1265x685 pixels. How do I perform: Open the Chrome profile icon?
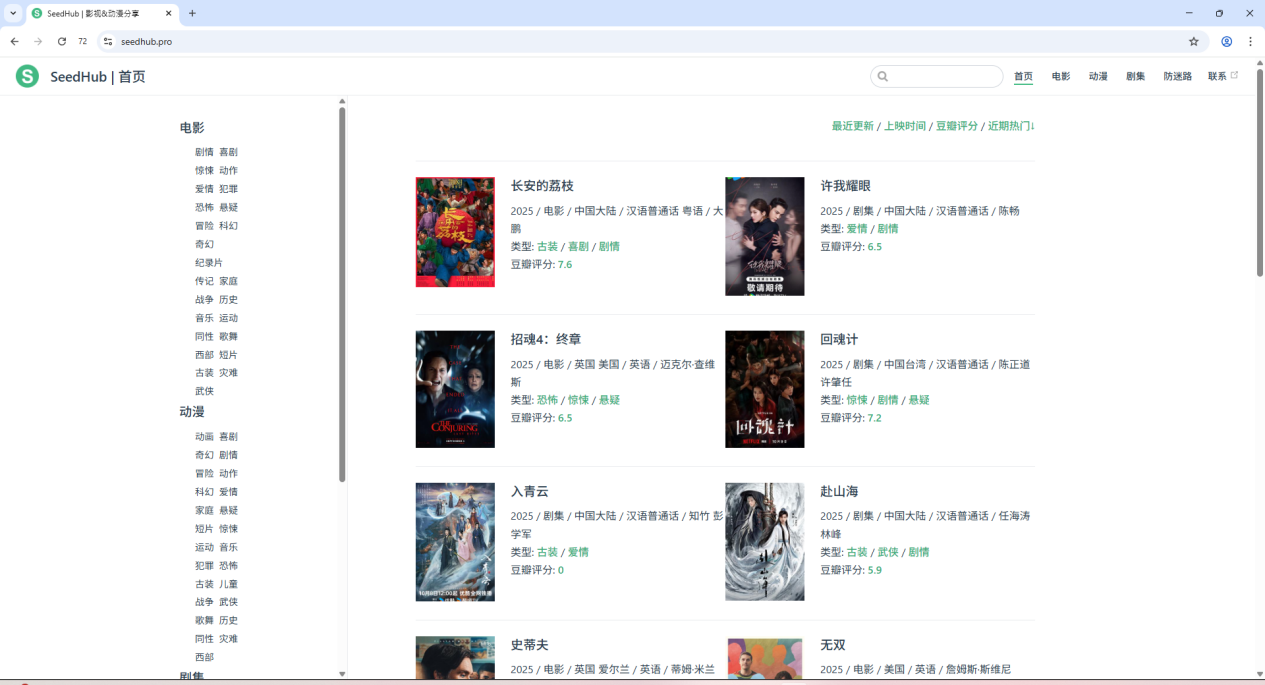point(1226,41)
